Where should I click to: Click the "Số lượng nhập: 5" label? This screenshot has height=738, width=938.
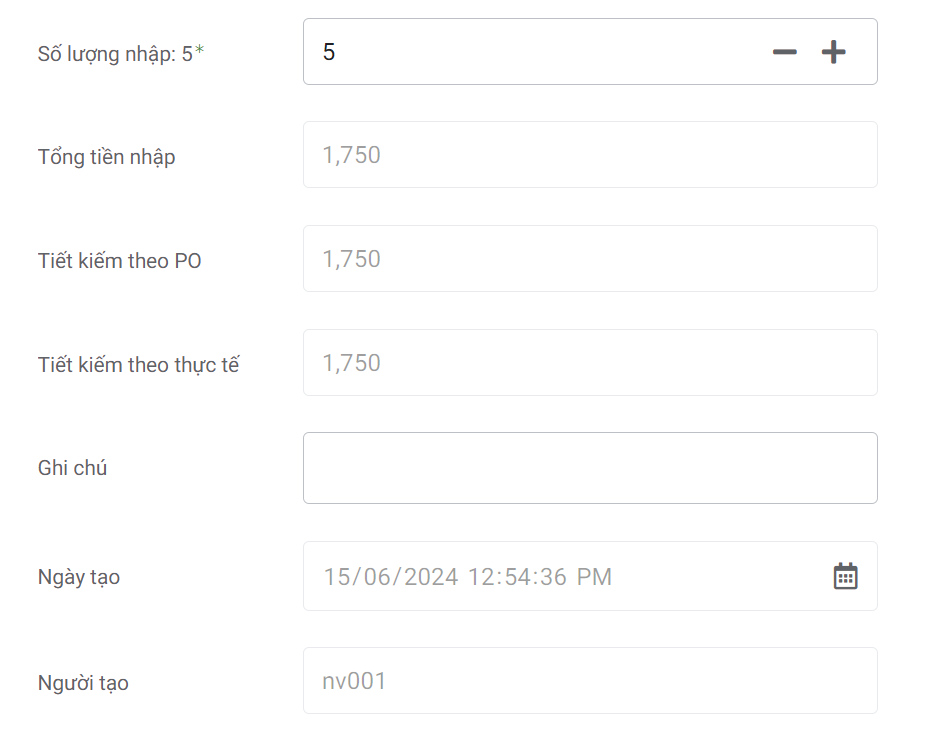[115, 53]
